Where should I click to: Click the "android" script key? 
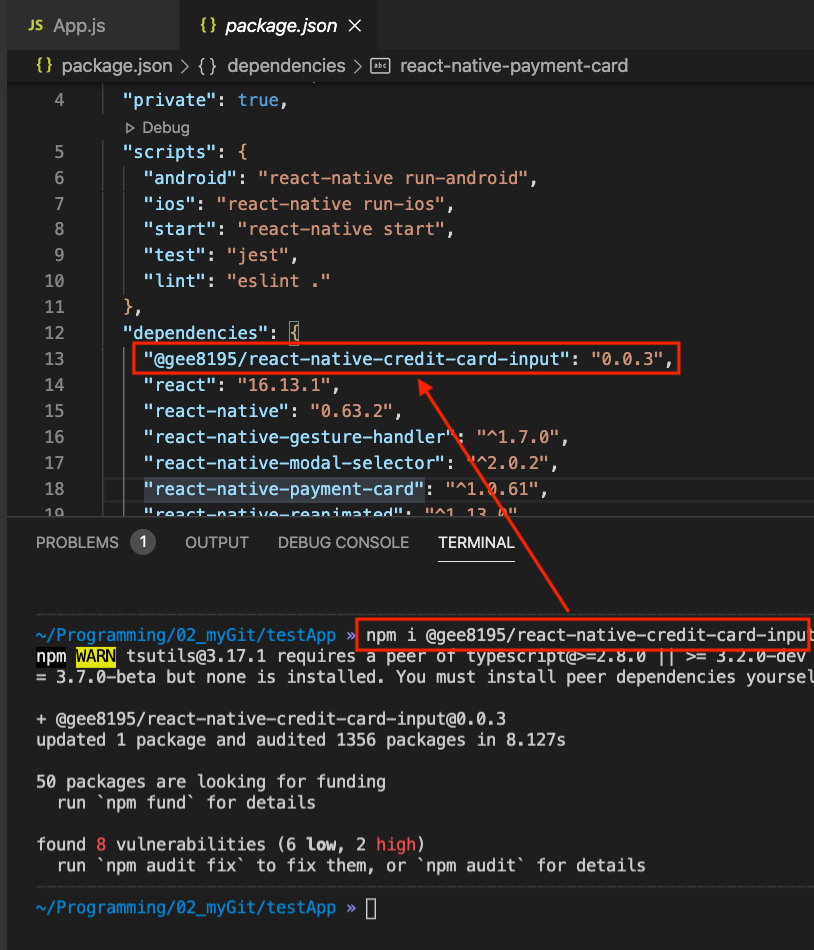(x=190, y=178)
